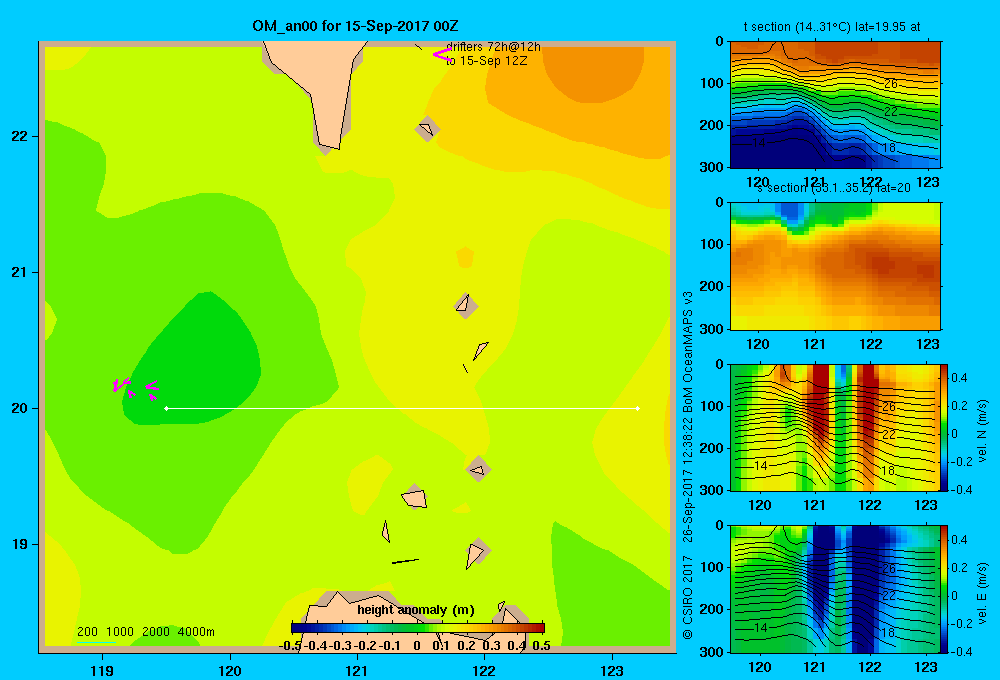Open the northward velocity section plot
The image size is (1000, 680).
[835, 427]
